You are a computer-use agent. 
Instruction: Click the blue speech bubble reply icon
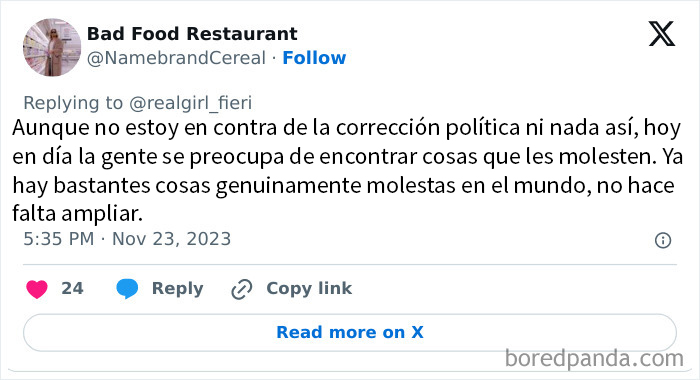pos(127,288)
